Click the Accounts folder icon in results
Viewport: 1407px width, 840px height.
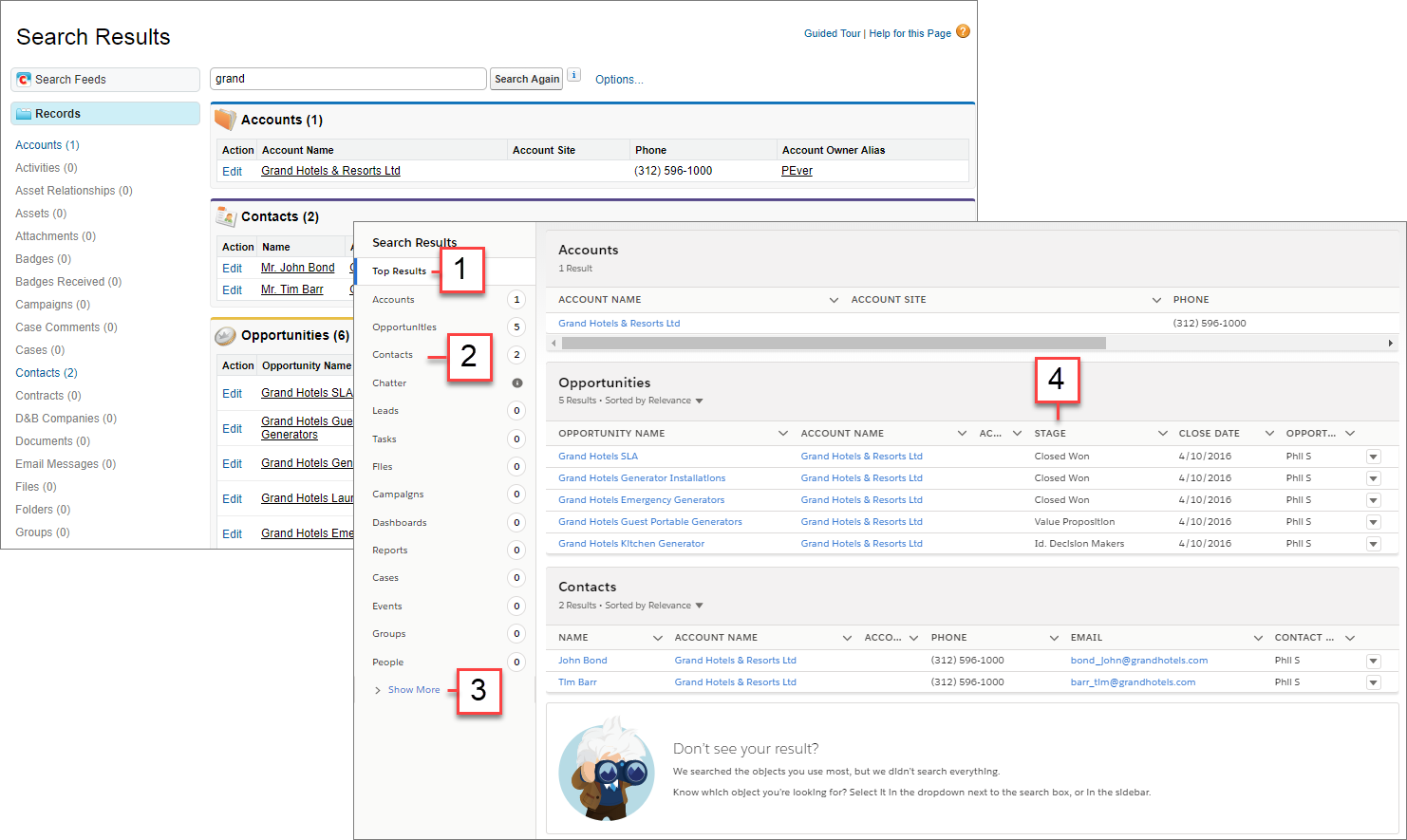(225, 120)
